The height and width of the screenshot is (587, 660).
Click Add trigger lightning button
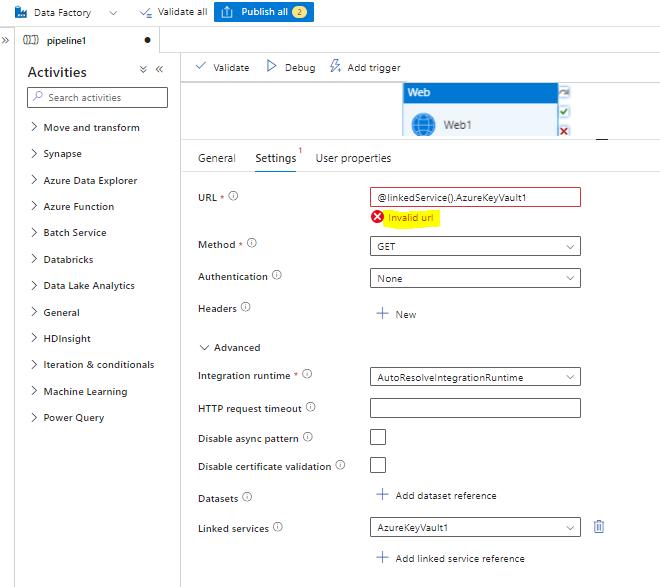click(365, 67)
